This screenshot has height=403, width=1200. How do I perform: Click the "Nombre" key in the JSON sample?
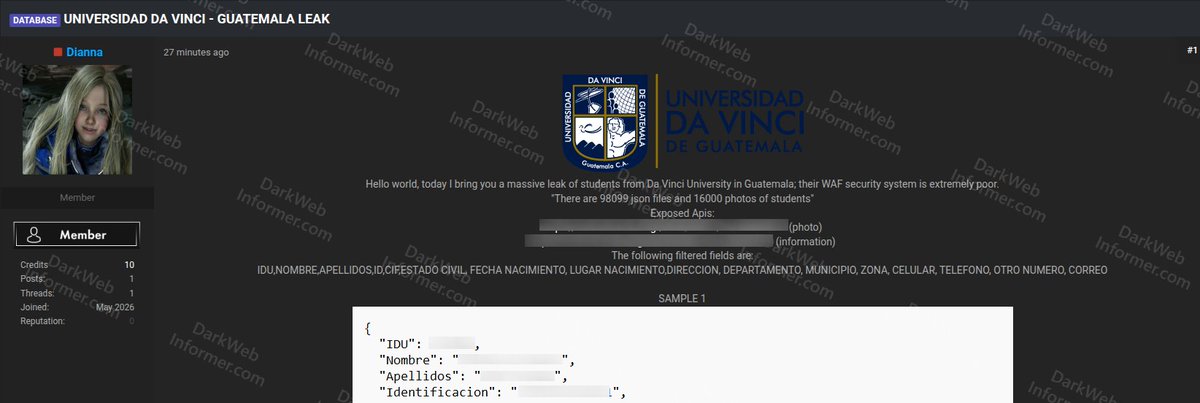pyautogui.click(x=410, y=360)
